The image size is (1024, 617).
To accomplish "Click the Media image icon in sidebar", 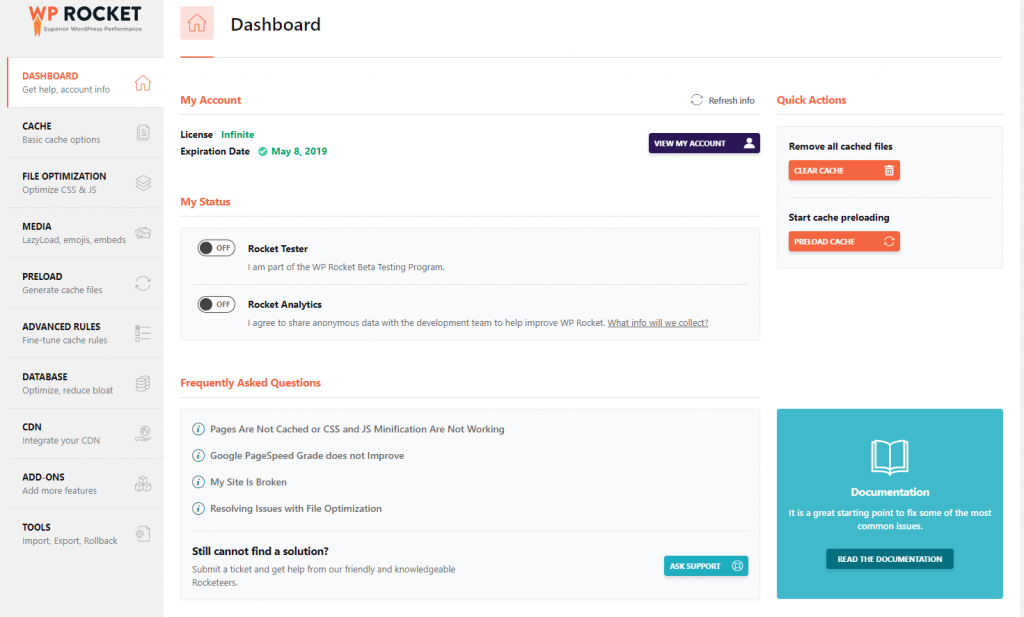I will coord(143,233).
